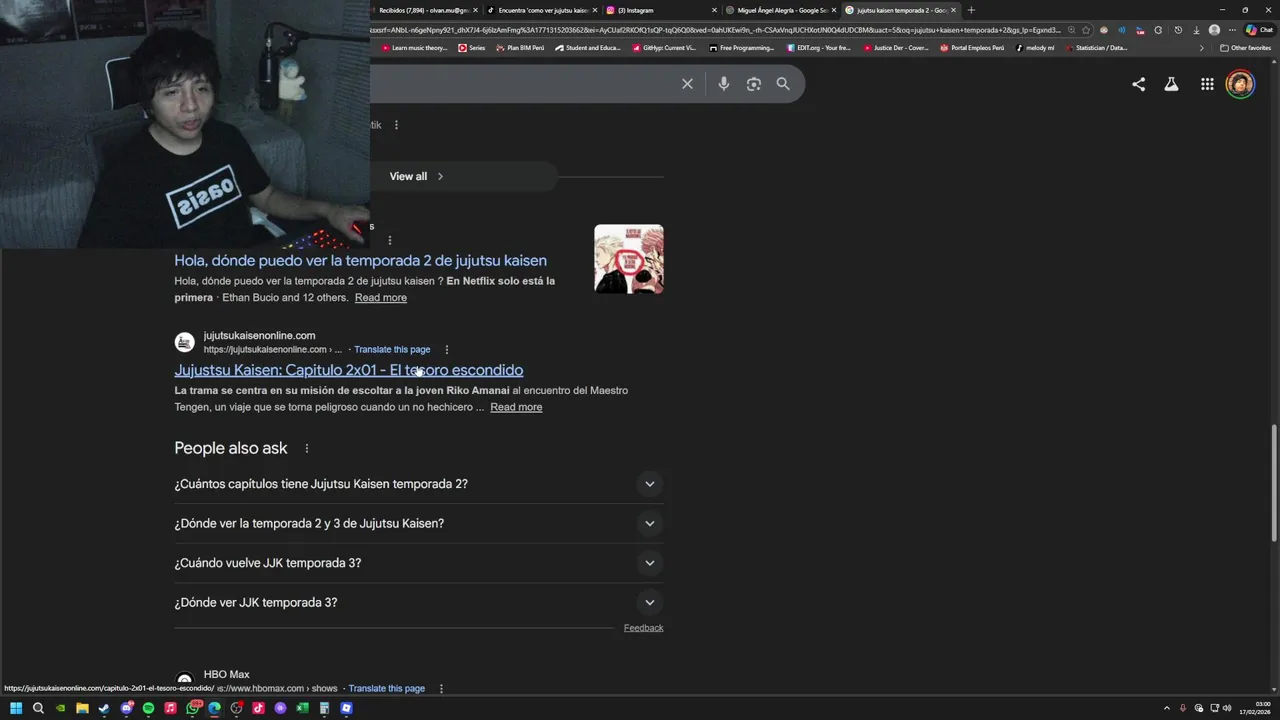Screen dimensions: 1280x720
Task: Click 'Read more' under Riko Amanai snippet
Action: [x=516, y=407]
